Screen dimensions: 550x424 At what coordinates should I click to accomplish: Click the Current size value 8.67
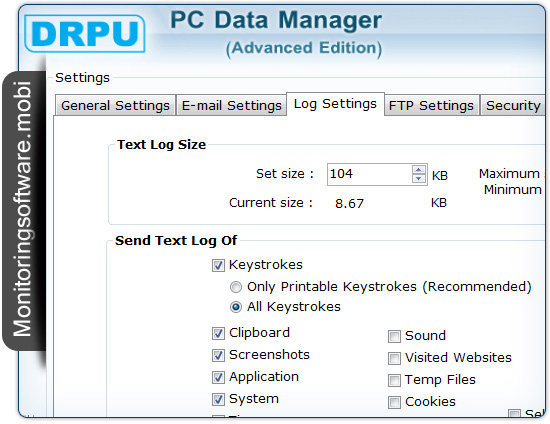point(349,203)
